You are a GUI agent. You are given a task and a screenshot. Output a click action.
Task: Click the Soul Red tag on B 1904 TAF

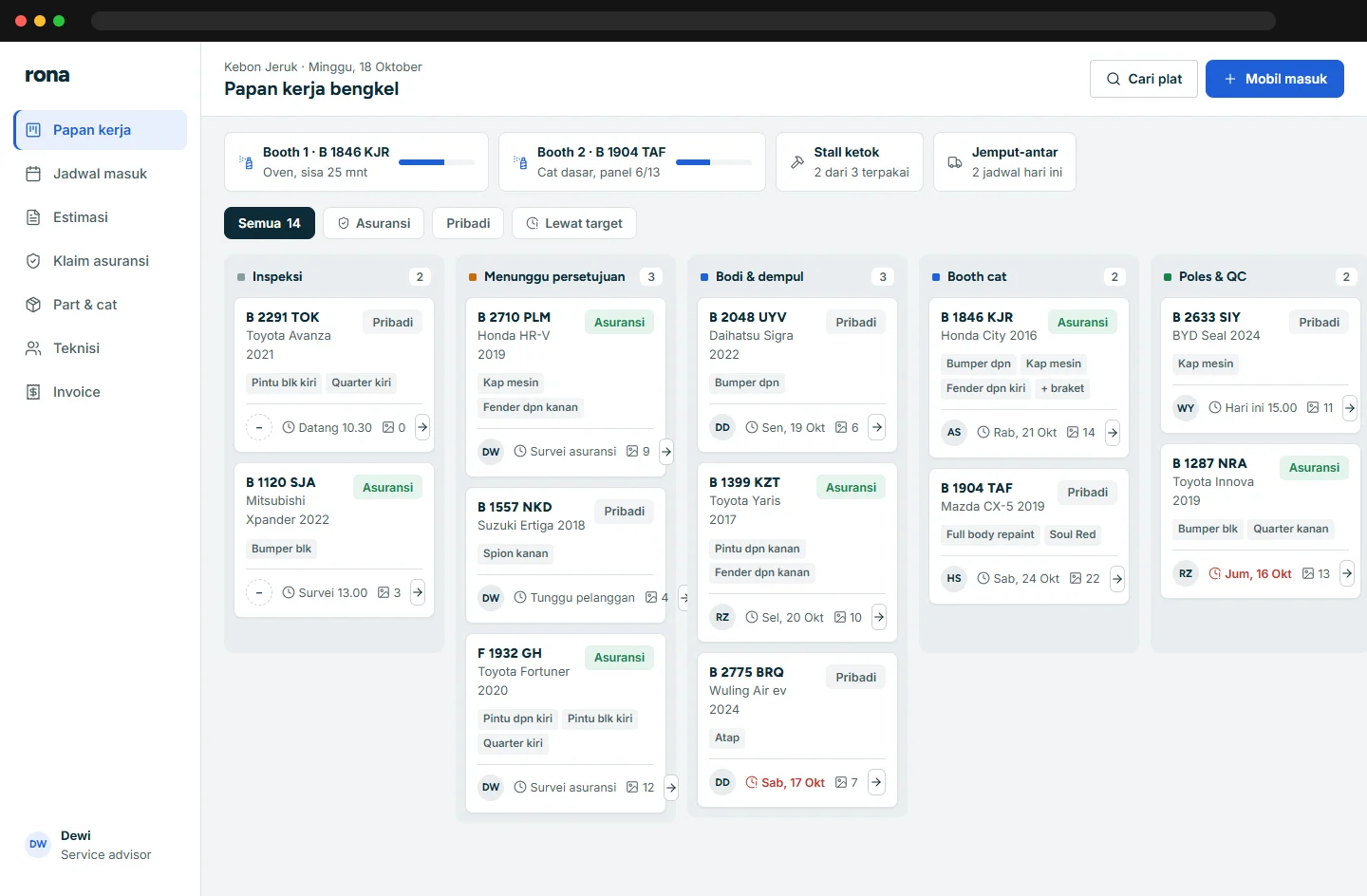(x=1073, y=534)
